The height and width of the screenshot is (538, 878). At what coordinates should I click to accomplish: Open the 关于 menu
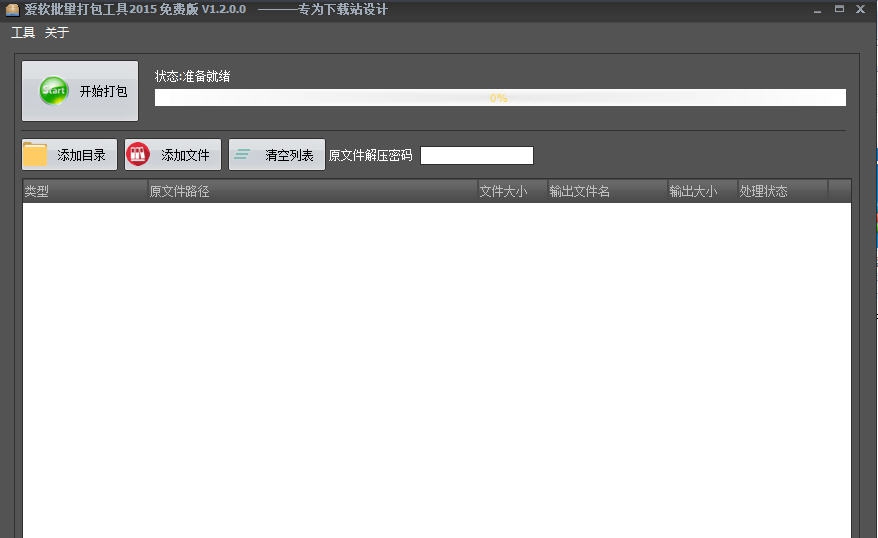[57, 32]
